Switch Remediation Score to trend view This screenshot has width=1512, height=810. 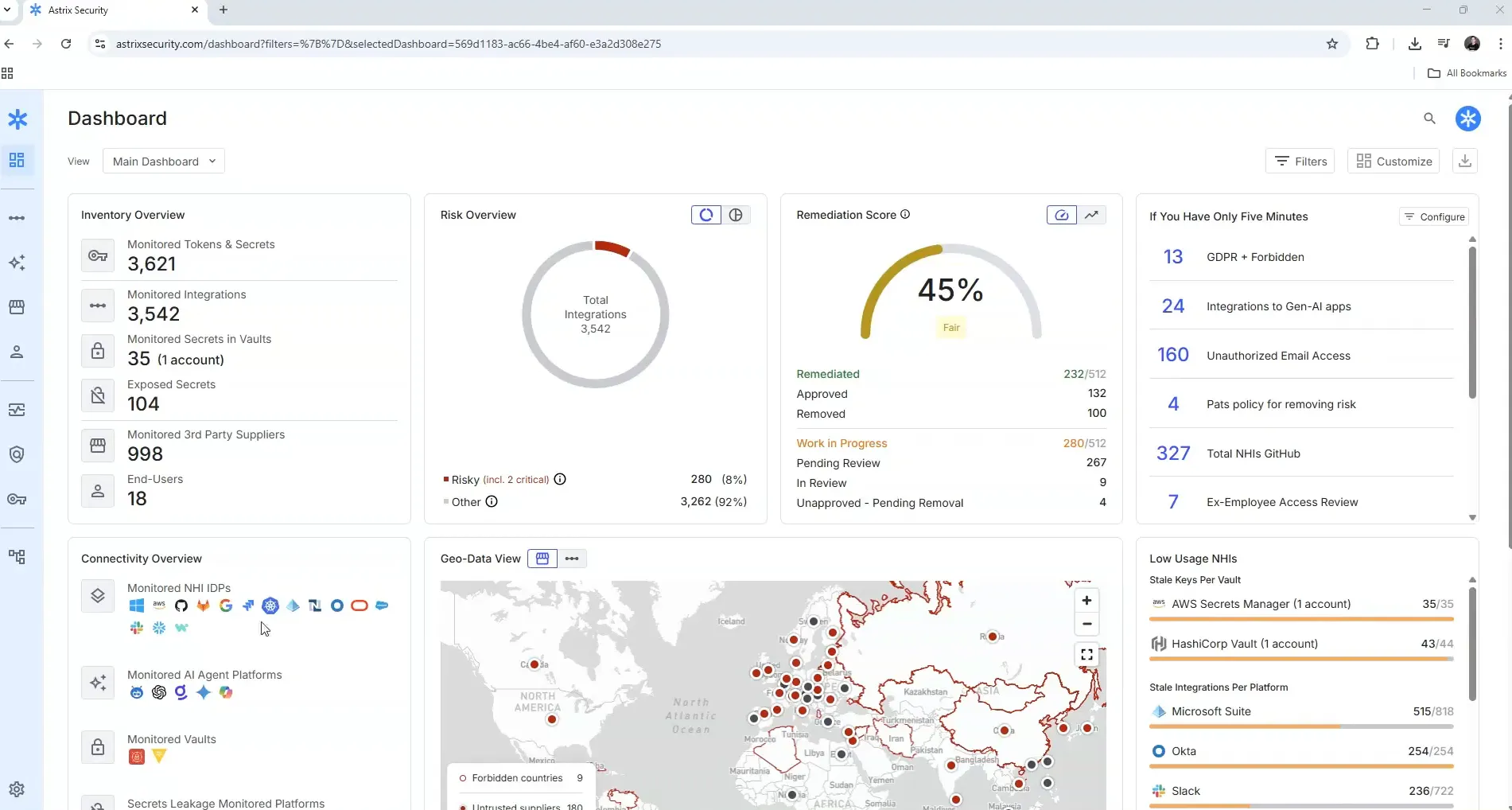[1092, 215]
